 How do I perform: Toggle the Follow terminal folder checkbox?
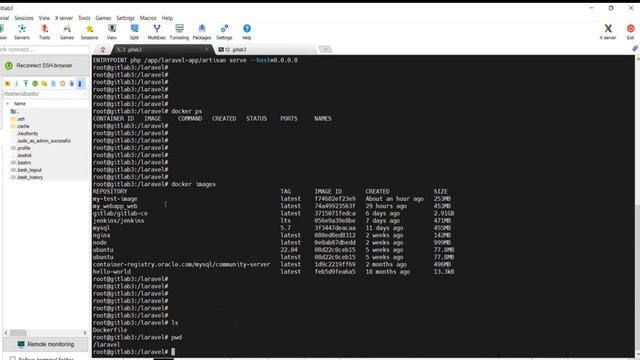pos(13,359)
